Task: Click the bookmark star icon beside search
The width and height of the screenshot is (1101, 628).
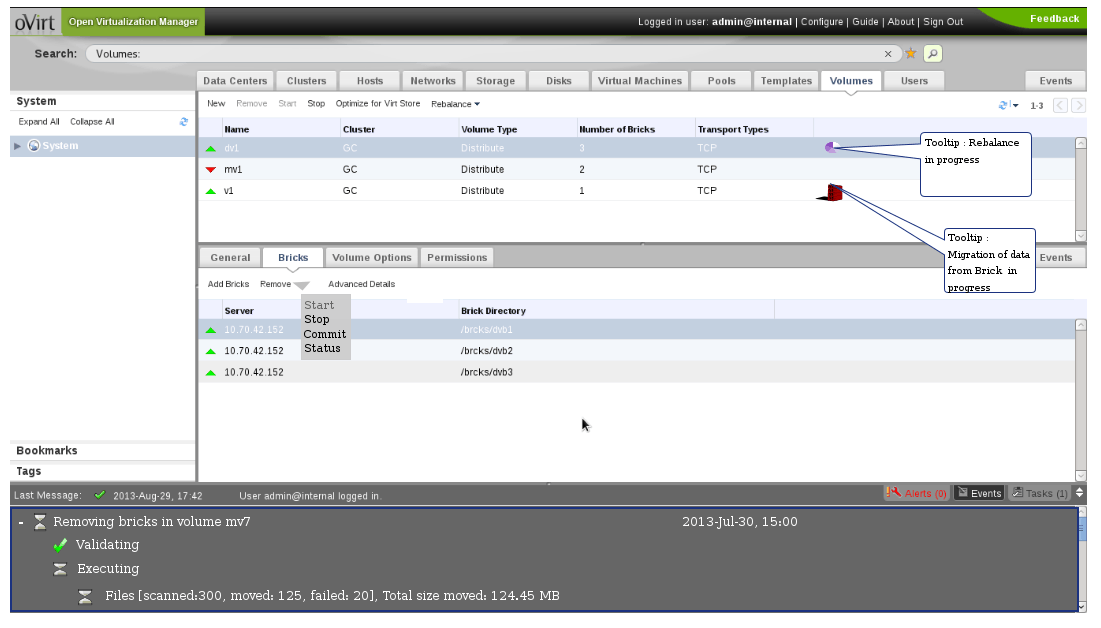Action: (911, 54)
